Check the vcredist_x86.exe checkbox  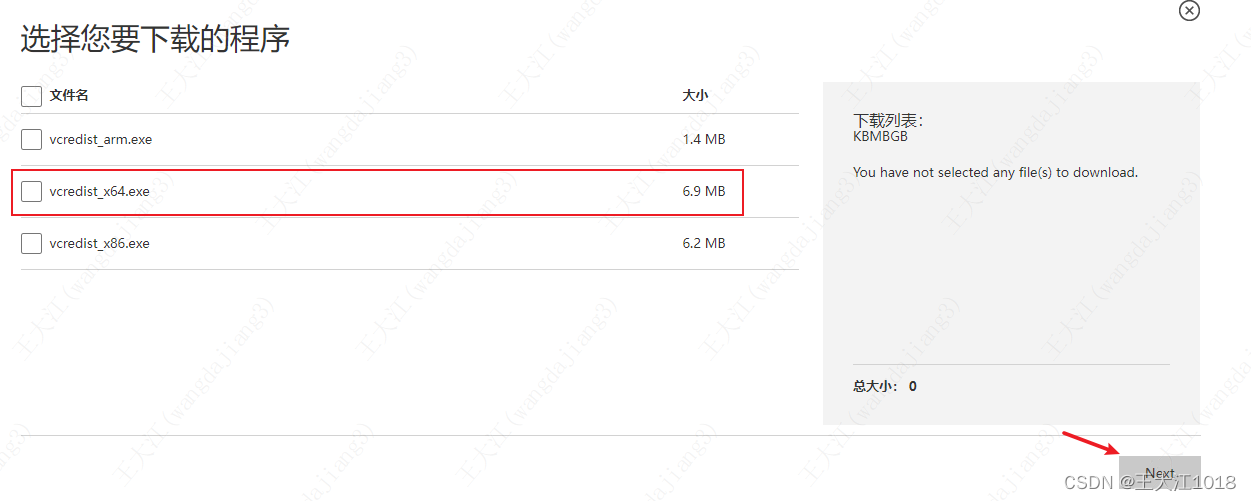pyautogui.click(x=31, y=243)
